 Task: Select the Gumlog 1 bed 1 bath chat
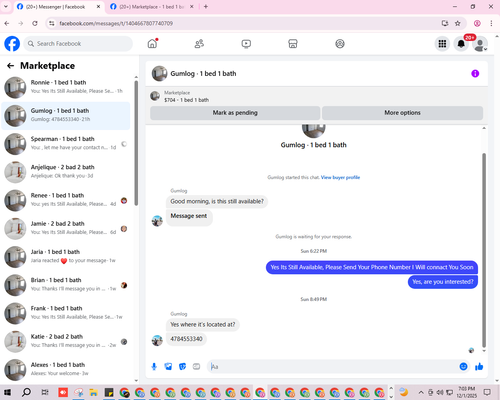(66, 116)
